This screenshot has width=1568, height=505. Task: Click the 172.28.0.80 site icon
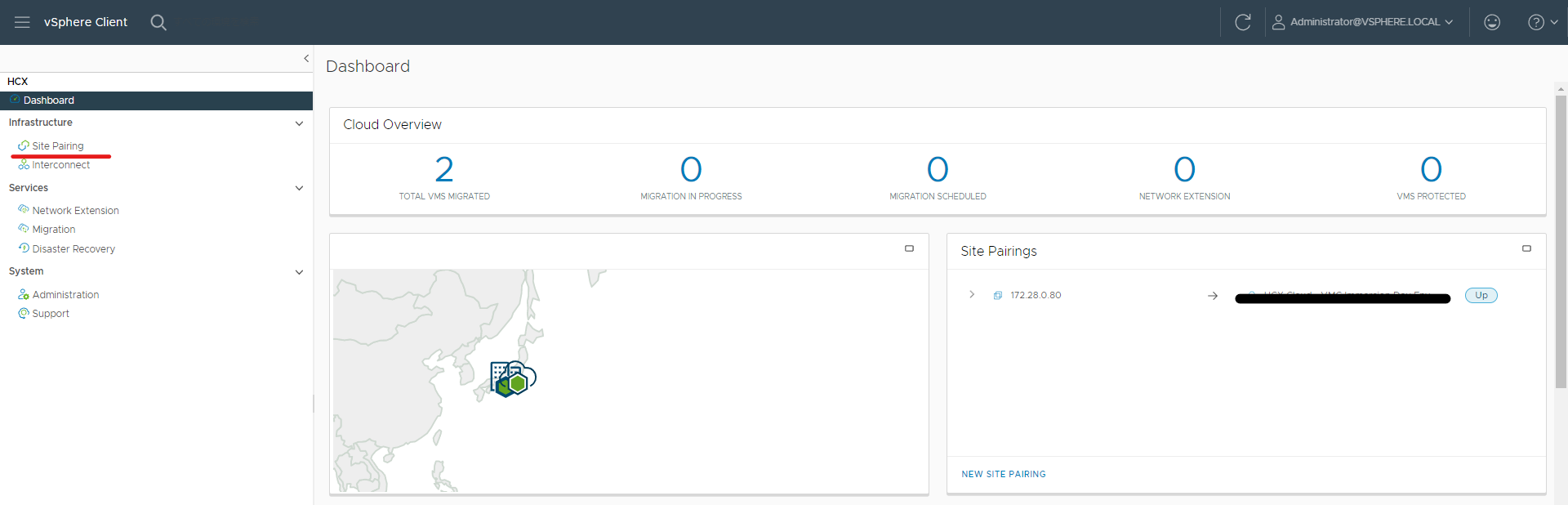(x=997, y=296)
